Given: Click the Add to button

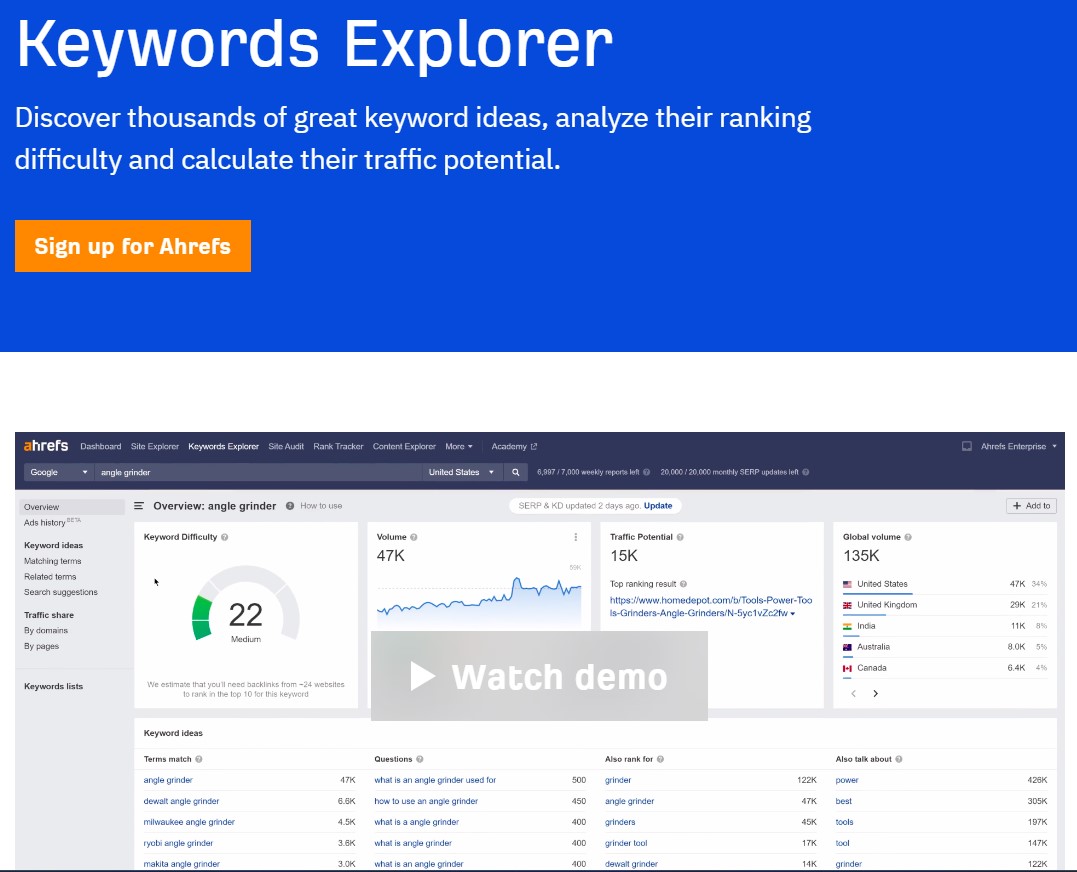Looking at the screenshot, I should pyautogui.click(x=1032, y=506).
